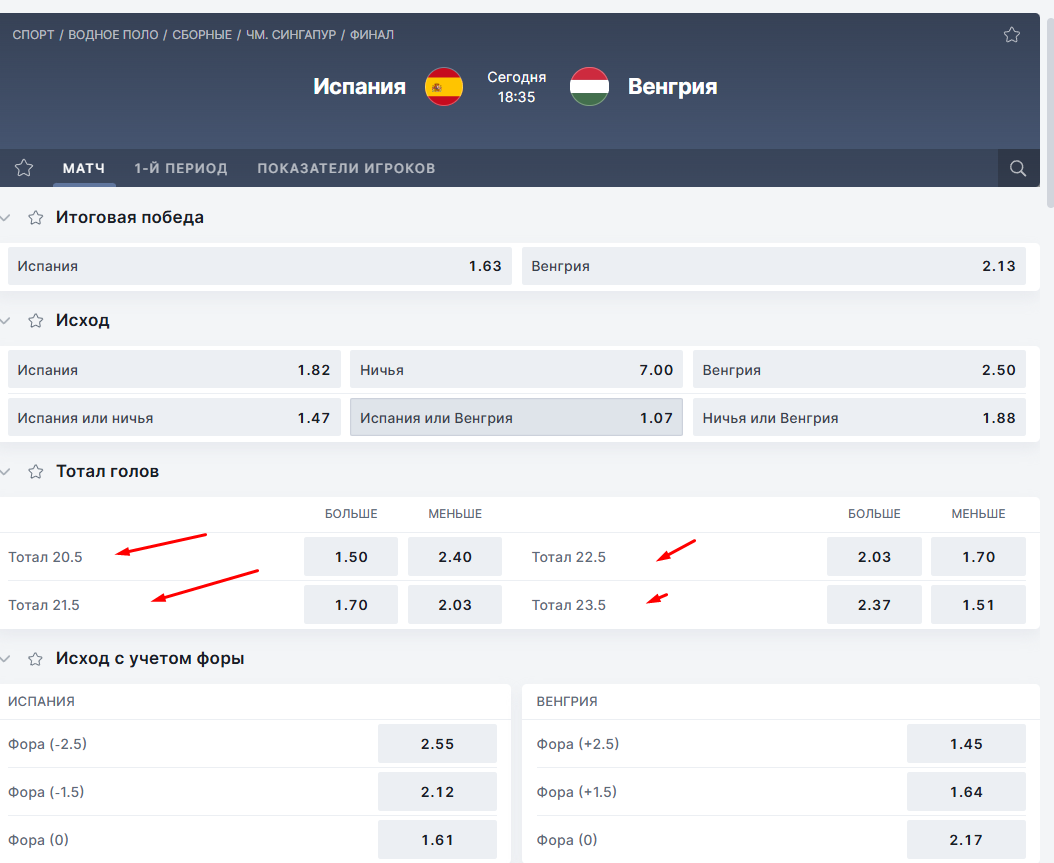Open the ПОКАЗАТЕЛИ ИГРОКОВ tab
This screenshot has height=863, width=1054.
346,168
